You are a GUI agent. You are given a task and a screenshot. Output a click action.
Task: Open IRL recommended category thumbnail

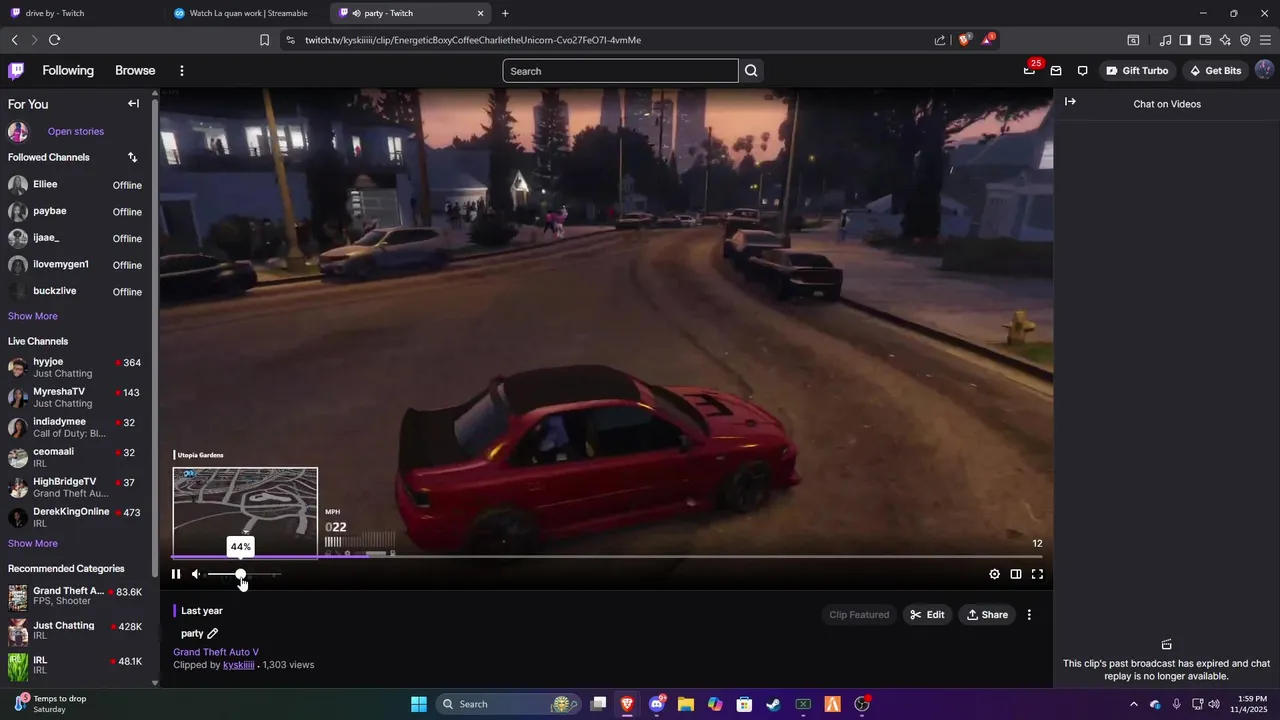[x=18, y=665]
